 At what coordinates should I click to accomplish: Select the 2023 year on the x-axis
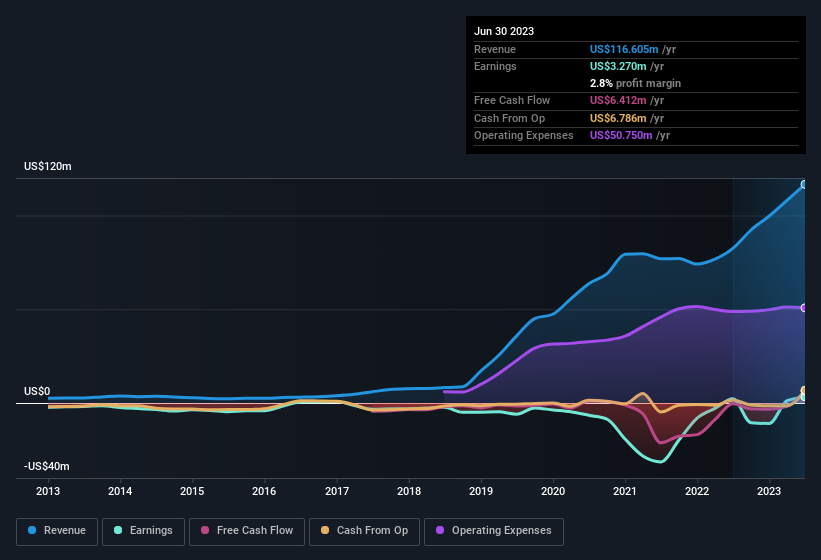[769, 491]
